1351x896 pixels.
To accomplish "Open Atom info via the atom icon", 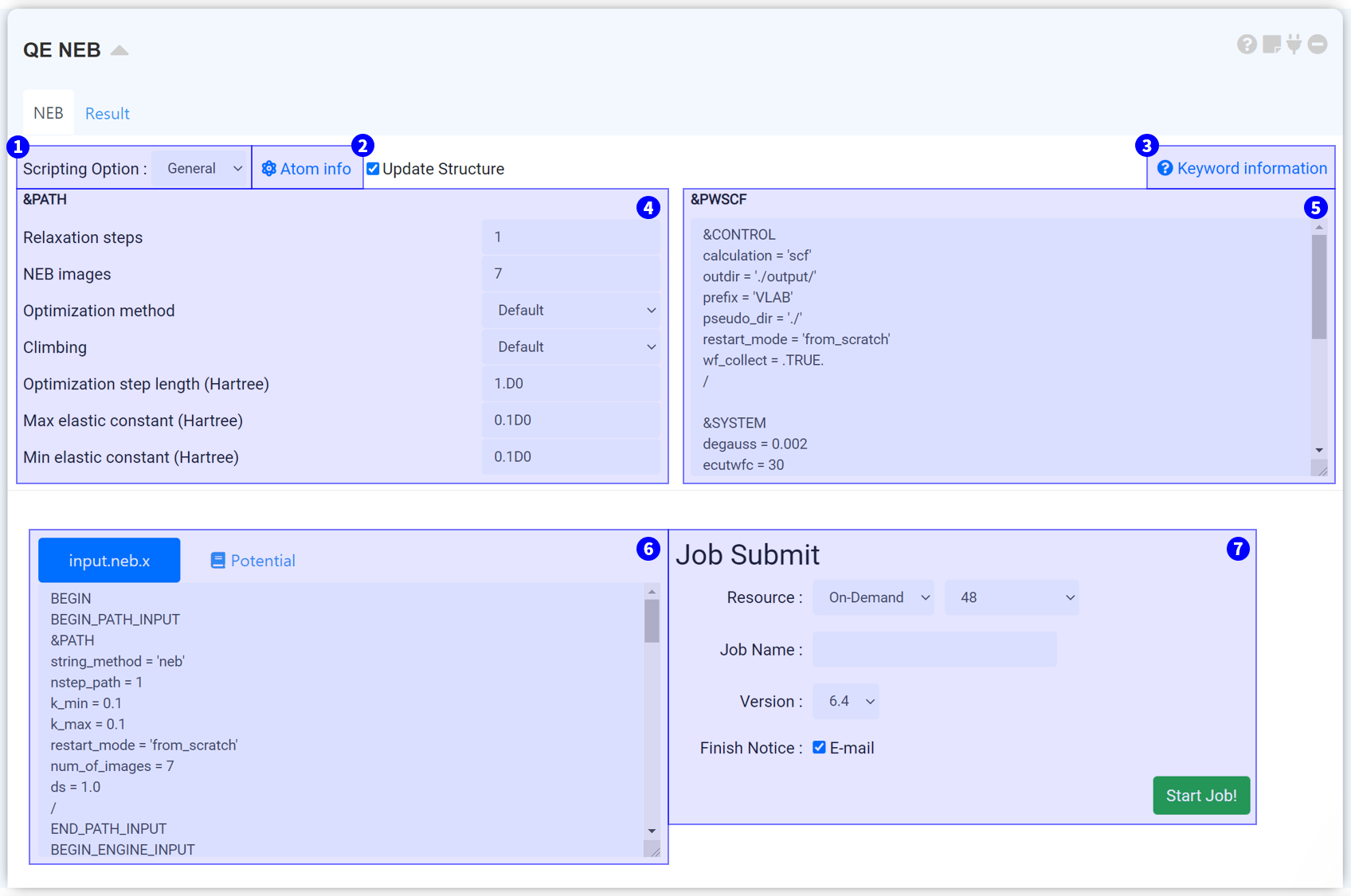I will coord(269,169).
